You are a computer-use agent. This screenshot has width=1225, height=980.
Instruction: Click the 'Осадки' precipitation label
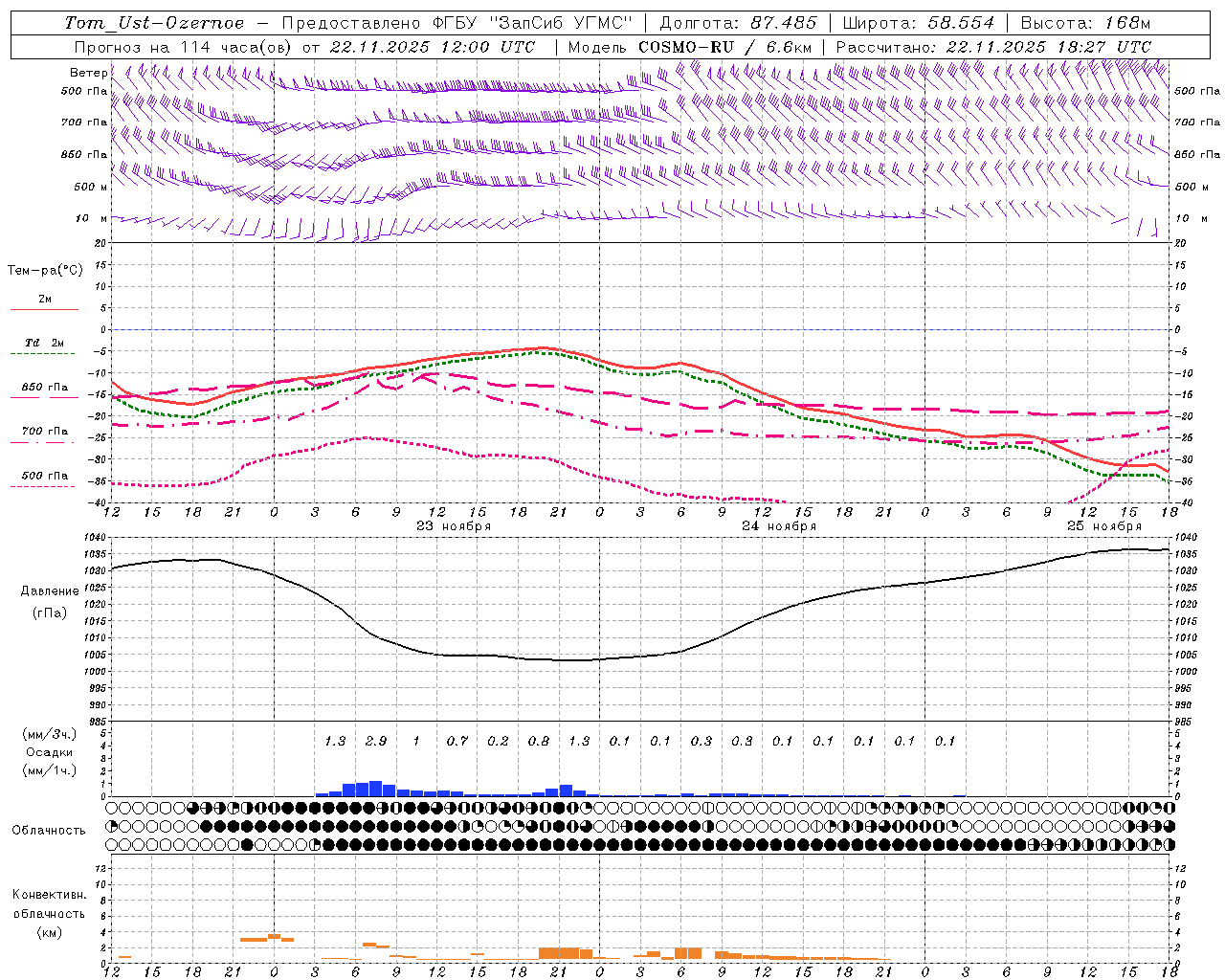click(50, 752)
